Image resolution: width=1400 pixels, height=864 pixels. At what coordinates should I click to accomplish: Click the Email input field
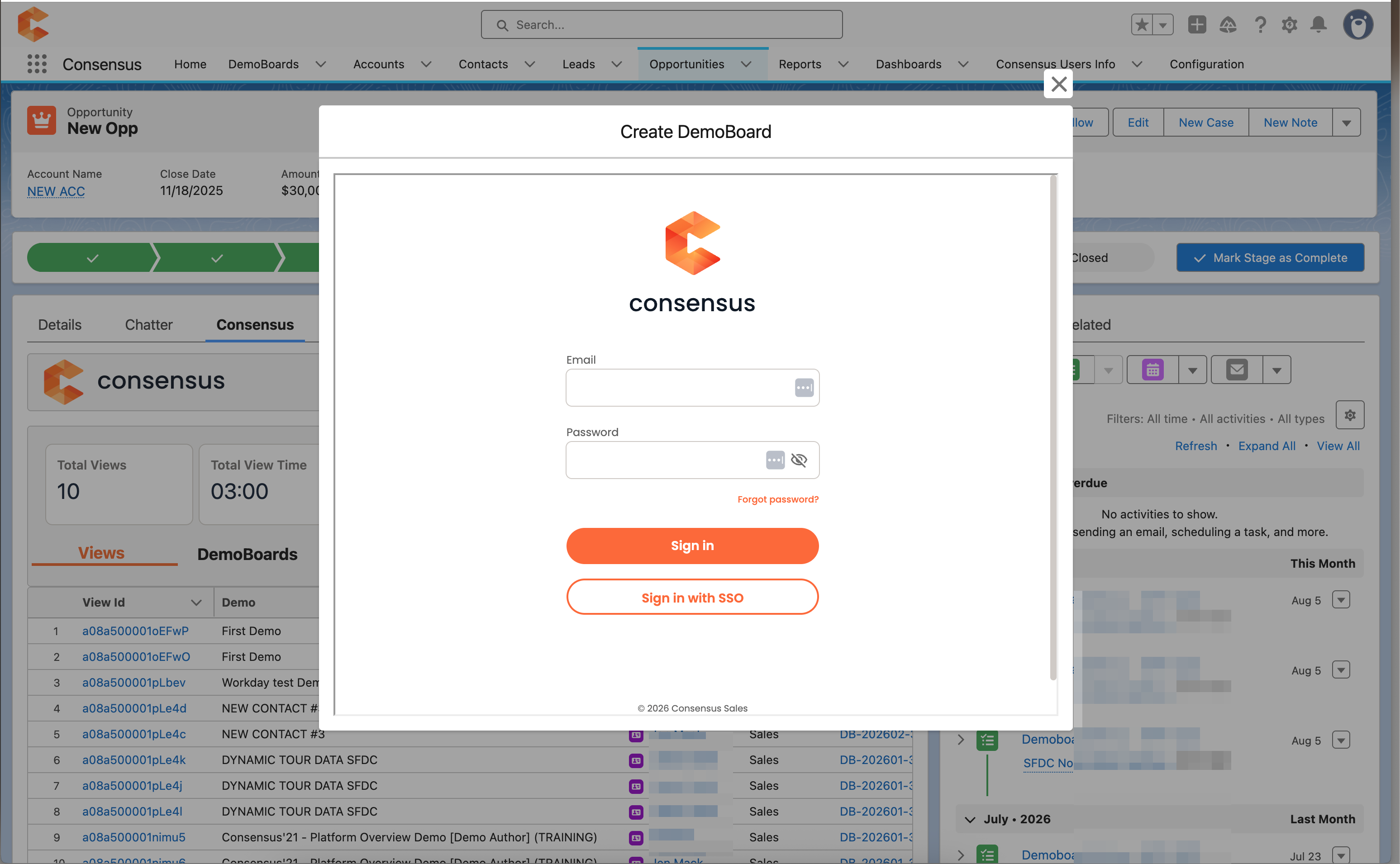[692, 387]
